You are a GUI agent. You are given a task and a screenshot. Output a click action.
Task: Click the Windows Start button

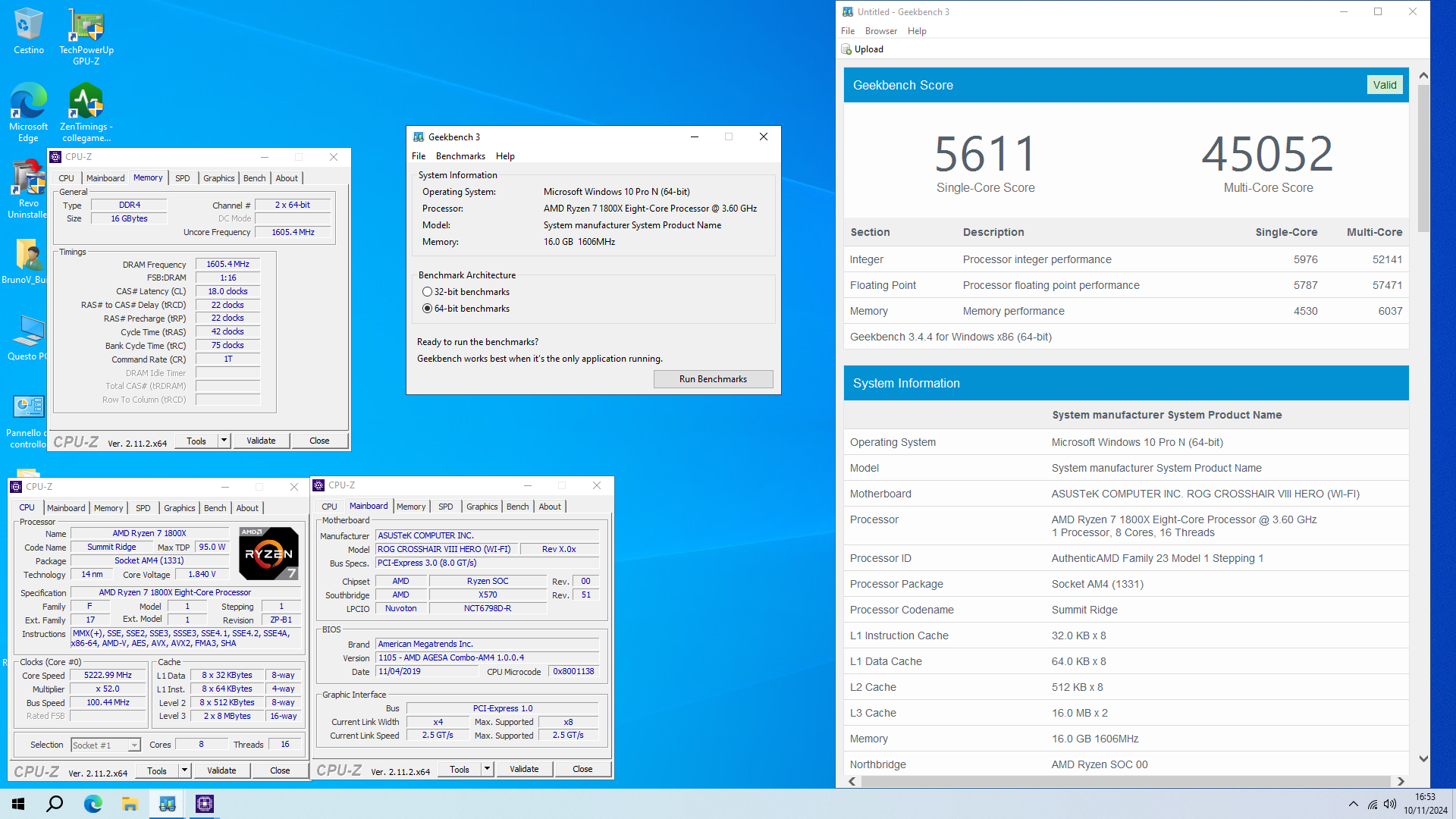click(18, 804)
